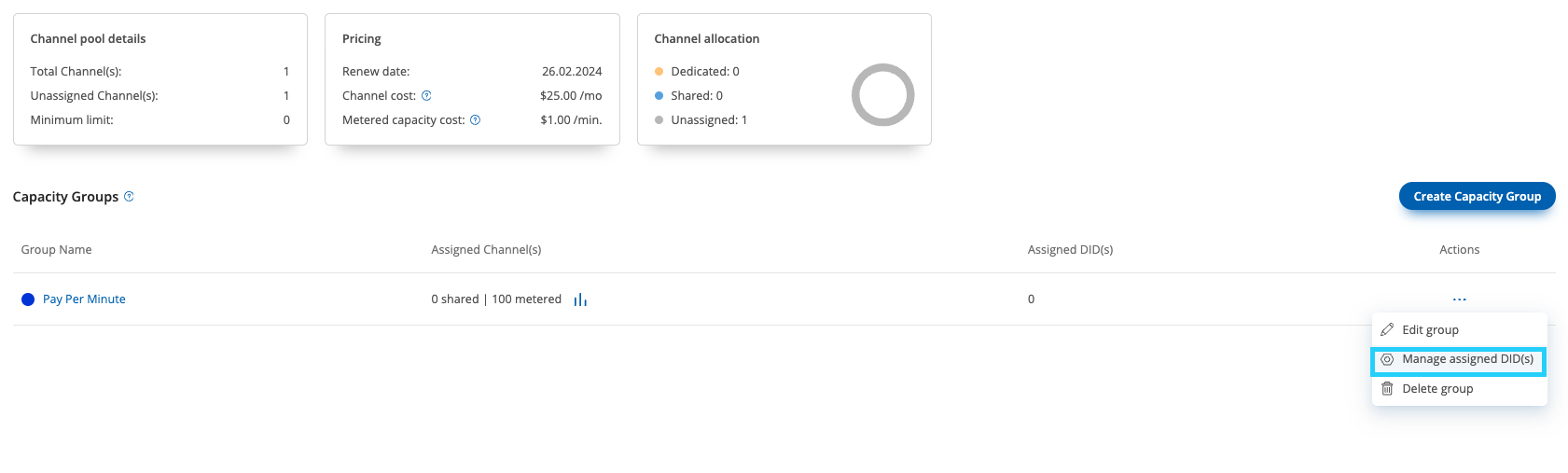Click the help icon beside Channel cost
Screen dimensions: 1568x473
click(x=426, y=95)
